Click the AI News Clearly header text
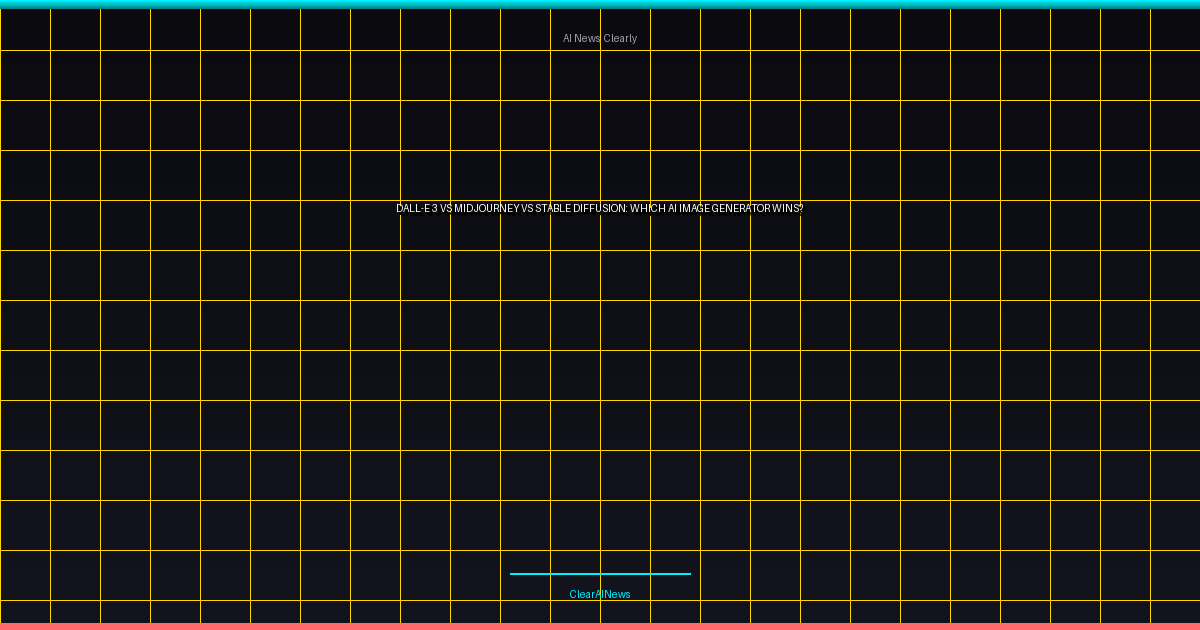 599,38
